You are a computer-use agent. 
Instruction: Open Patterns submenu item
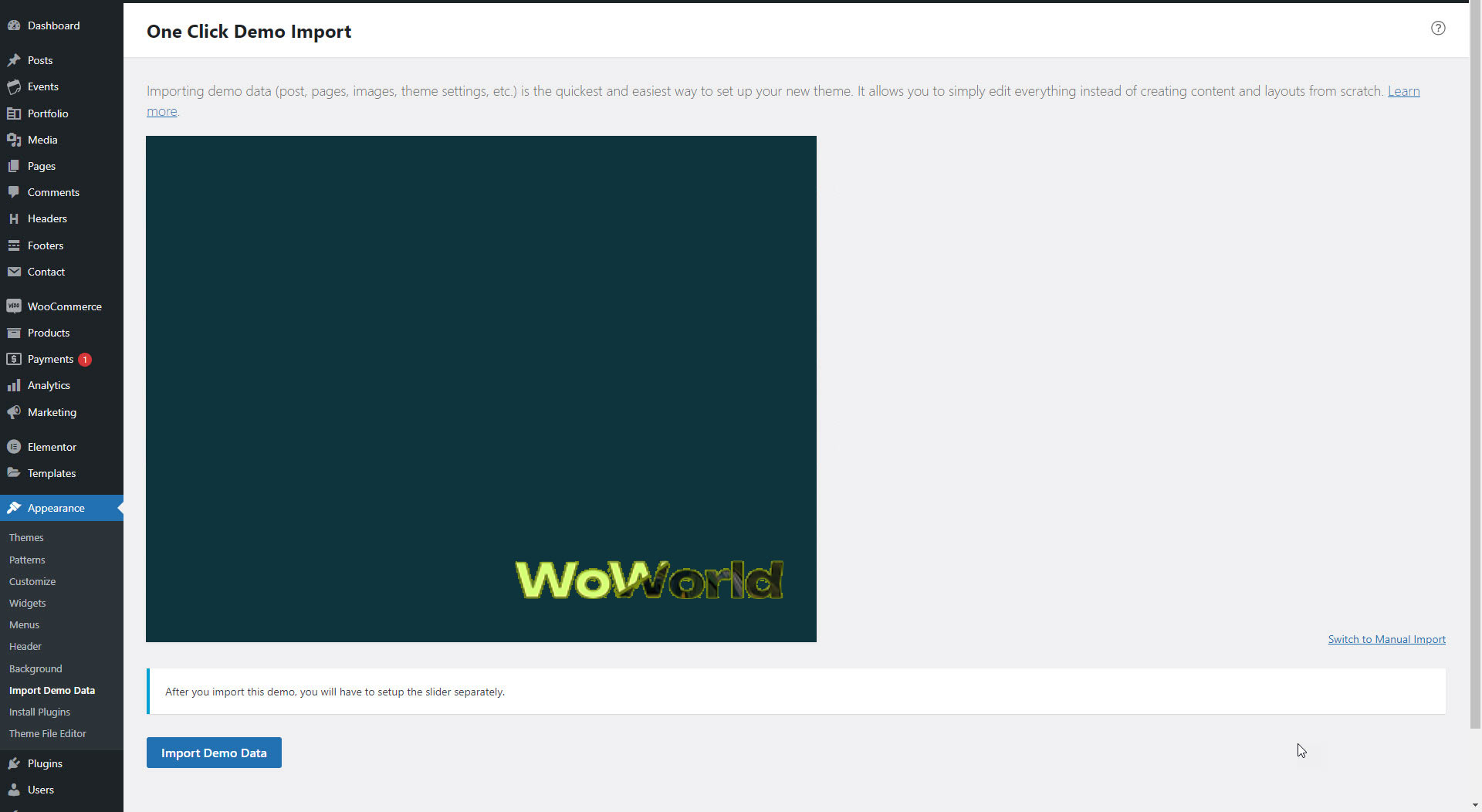tap(27, 560)
